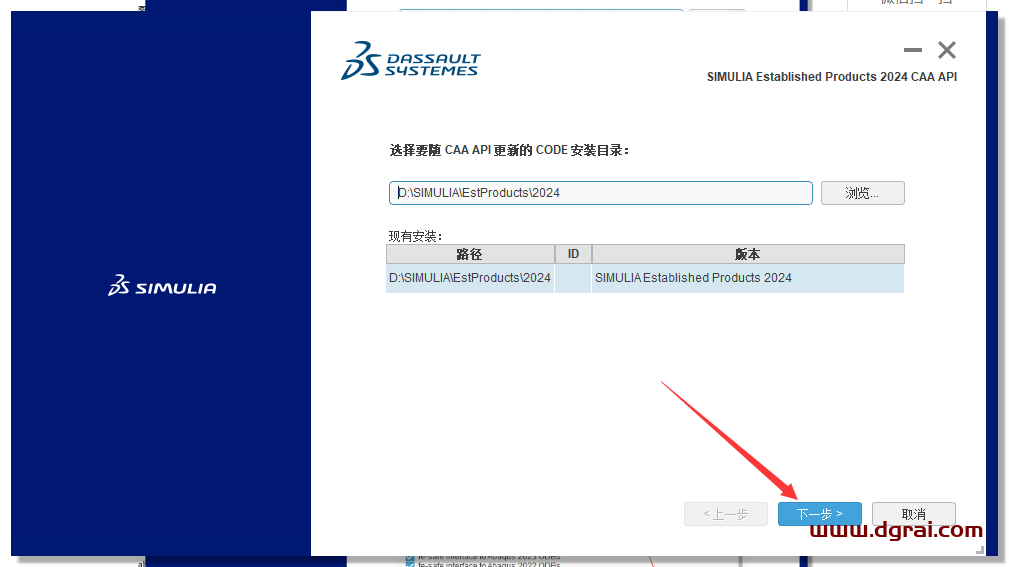Click the Dassault Systemes logo
The image size is (1009, 567).
[411, 61]
